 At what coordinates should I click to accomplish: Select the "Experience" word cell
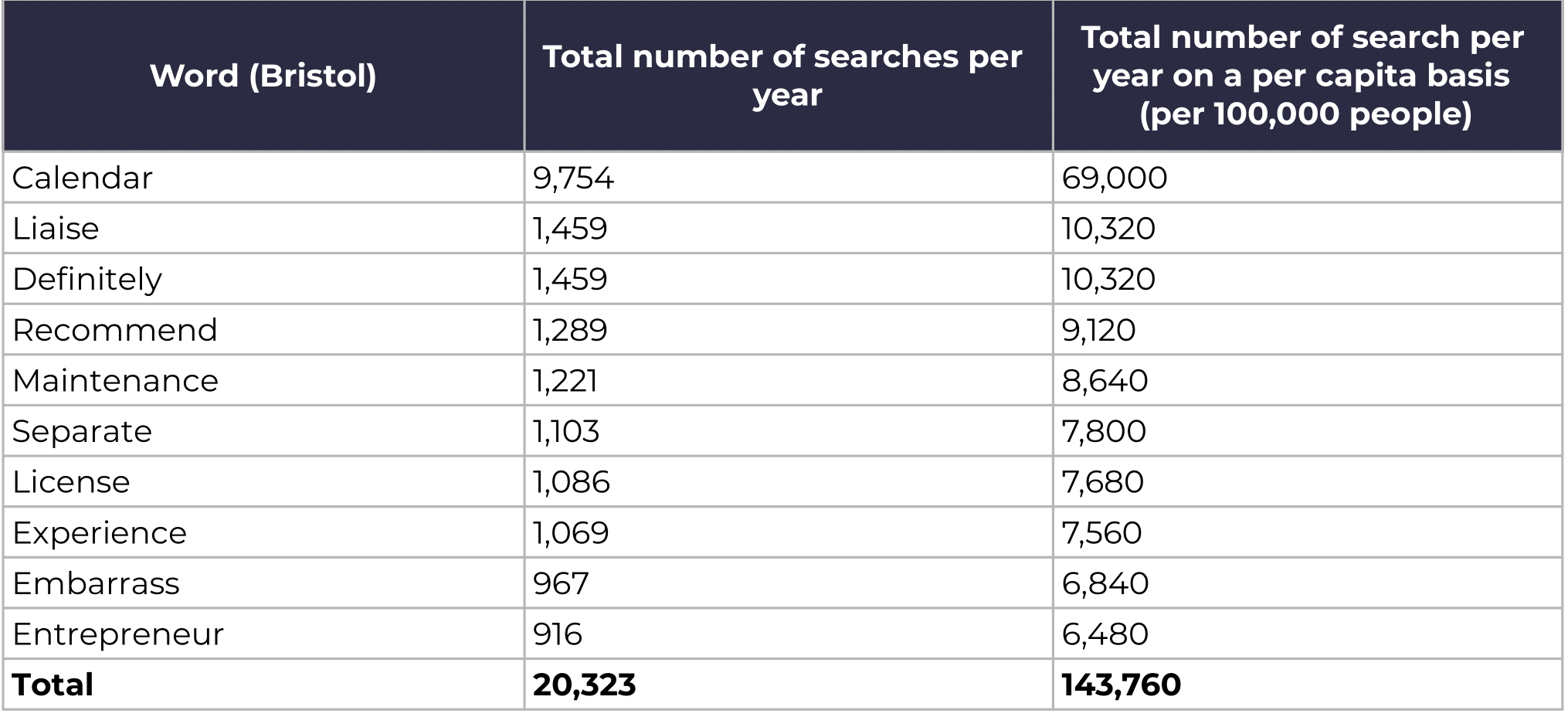[x=100, y=533]
